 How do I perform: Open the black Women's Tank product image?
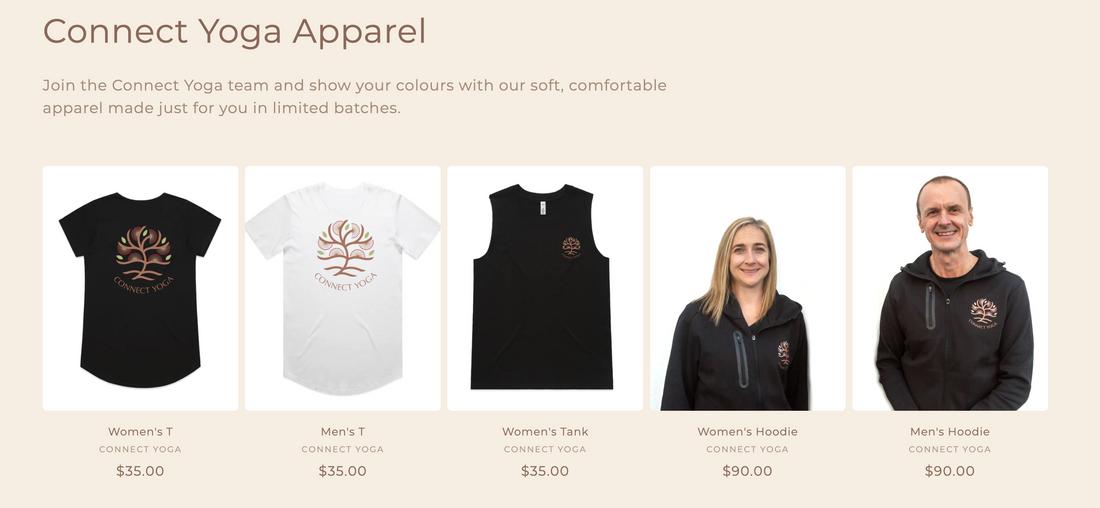coord(545,288)
